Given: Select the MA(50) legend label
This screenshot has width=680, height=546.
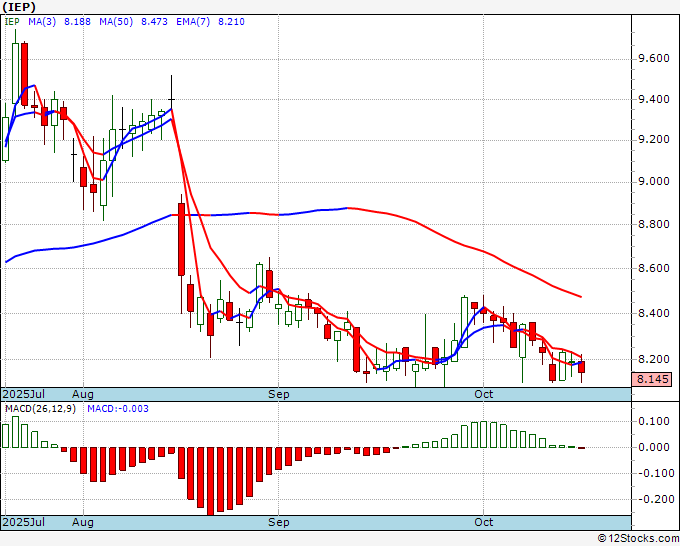Looking at the screenshot, I should [116, 22].
